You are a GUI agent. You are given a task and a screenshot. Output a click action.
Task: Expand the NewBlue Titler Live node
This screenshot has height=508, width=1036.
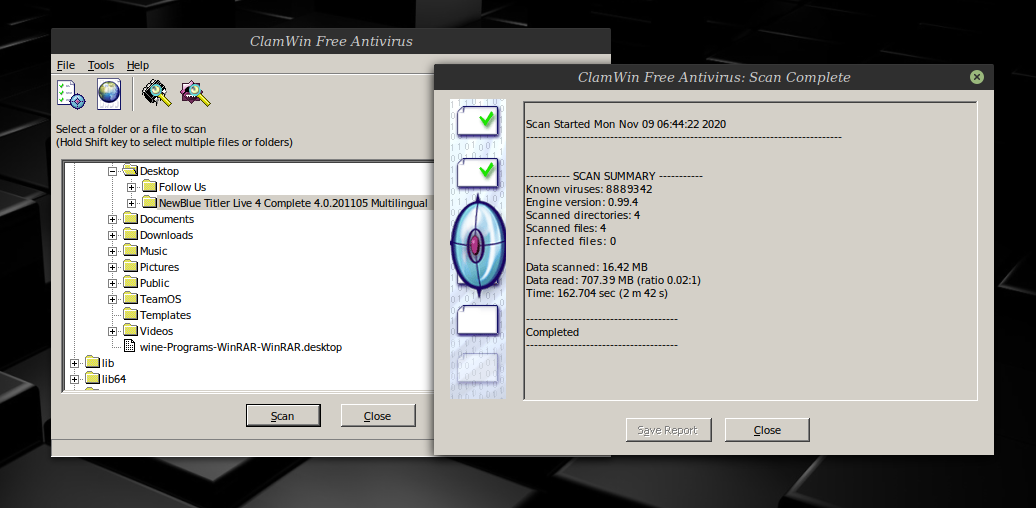click(x=131, y=203)
